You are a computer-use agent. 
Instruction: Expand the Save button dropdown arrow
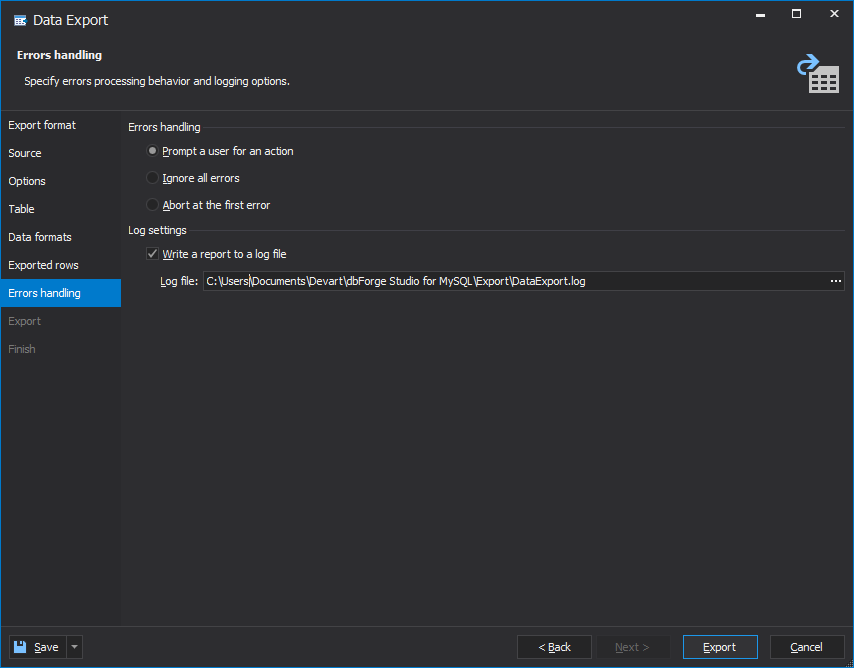(x=75, y=647)
